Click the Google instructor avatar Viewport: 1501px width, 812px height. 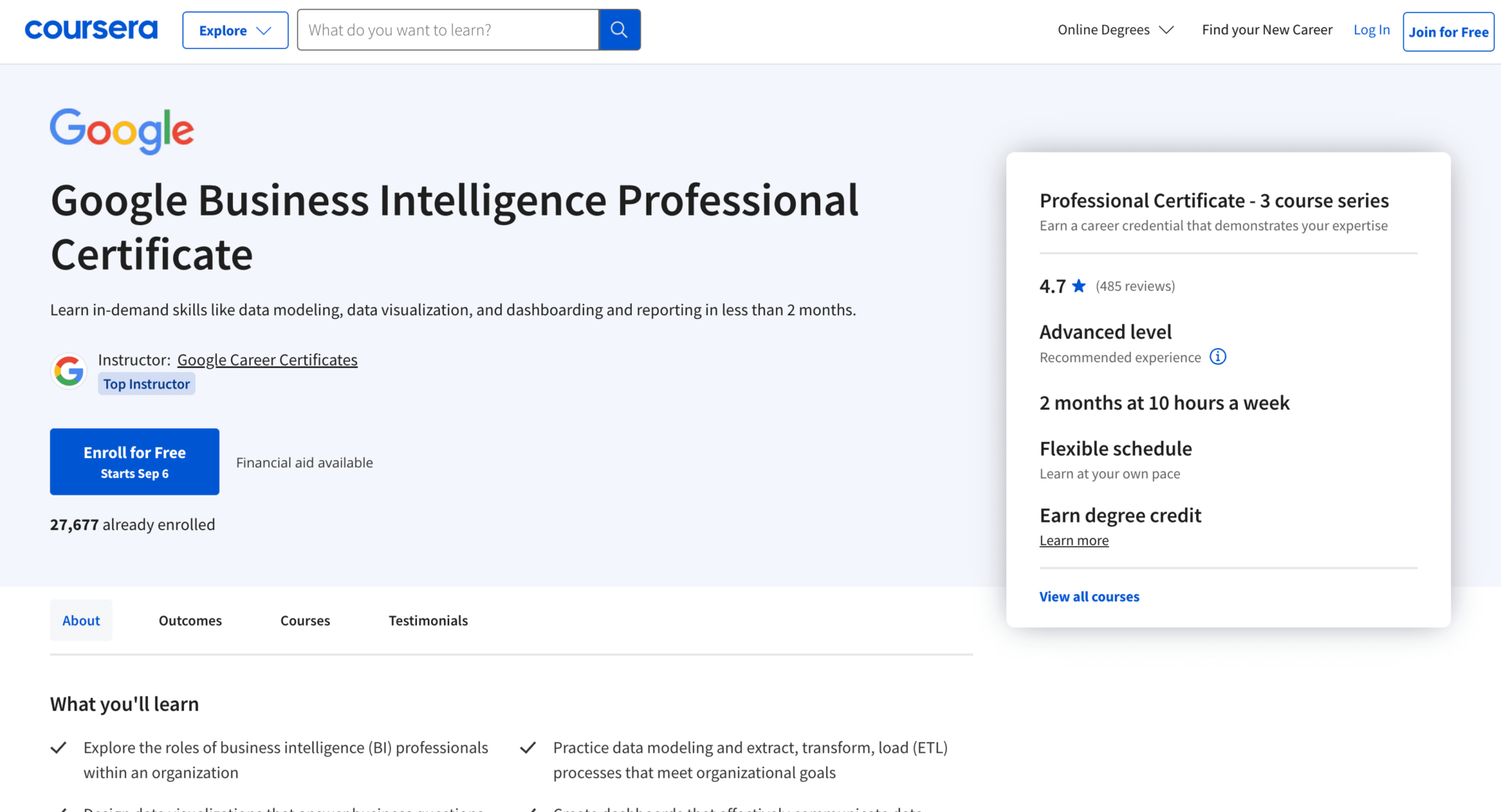(68, 371)
